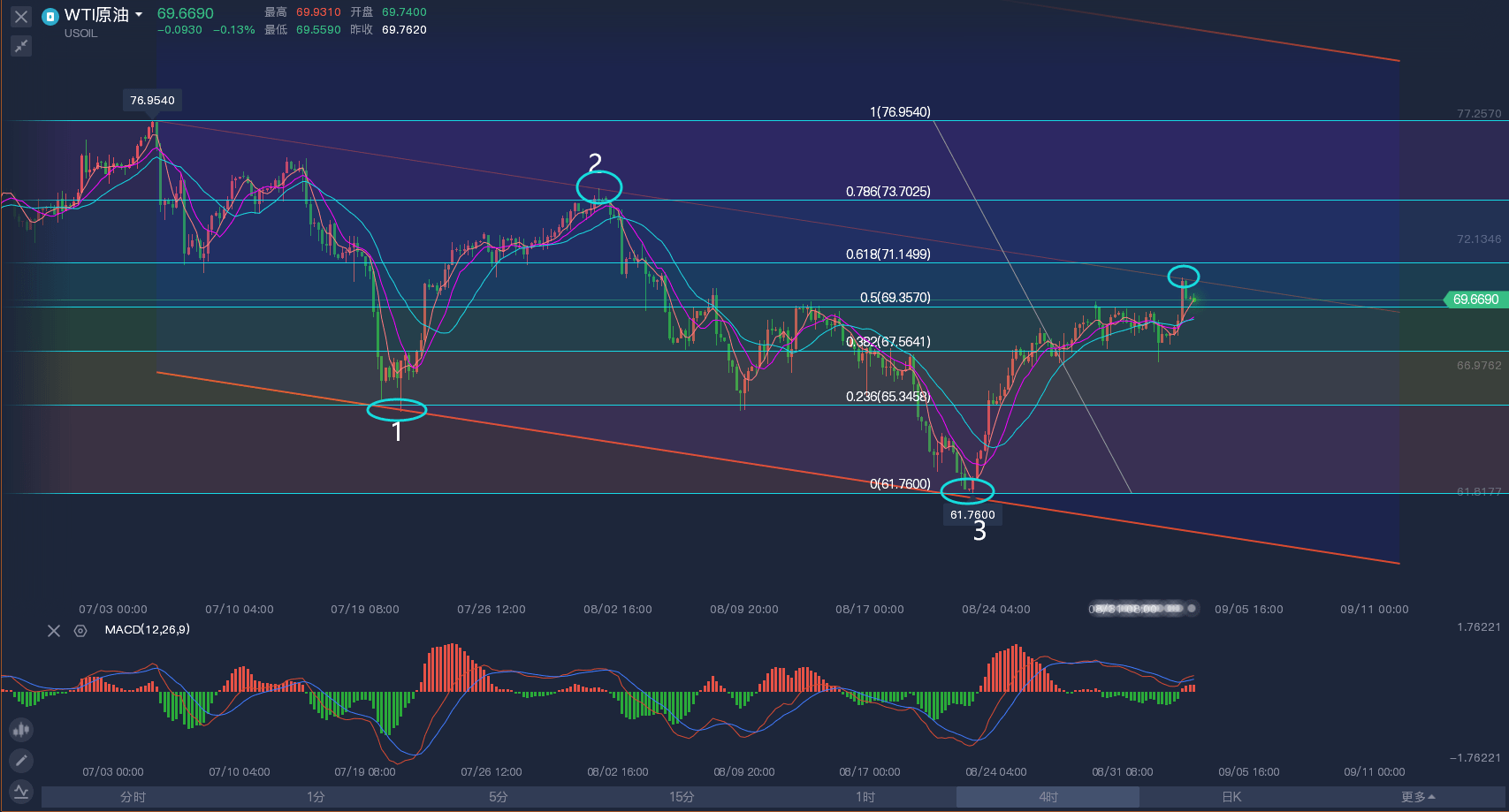Select the 0(61.7600) Fibonacci level label
Viewport: 1509px width, 812px height.
900,484
